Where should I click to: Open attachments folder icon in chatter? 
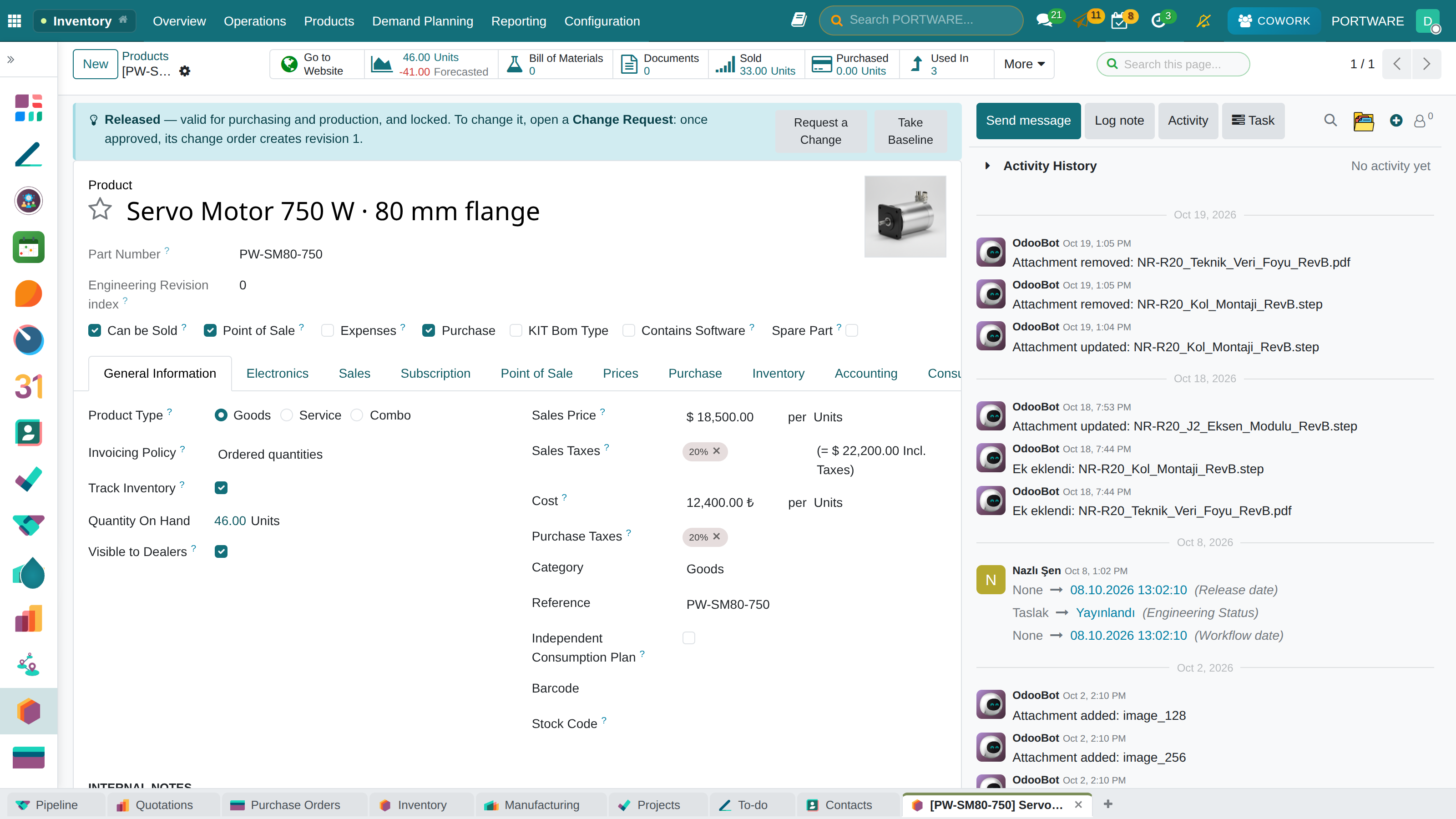(1363, 121)
